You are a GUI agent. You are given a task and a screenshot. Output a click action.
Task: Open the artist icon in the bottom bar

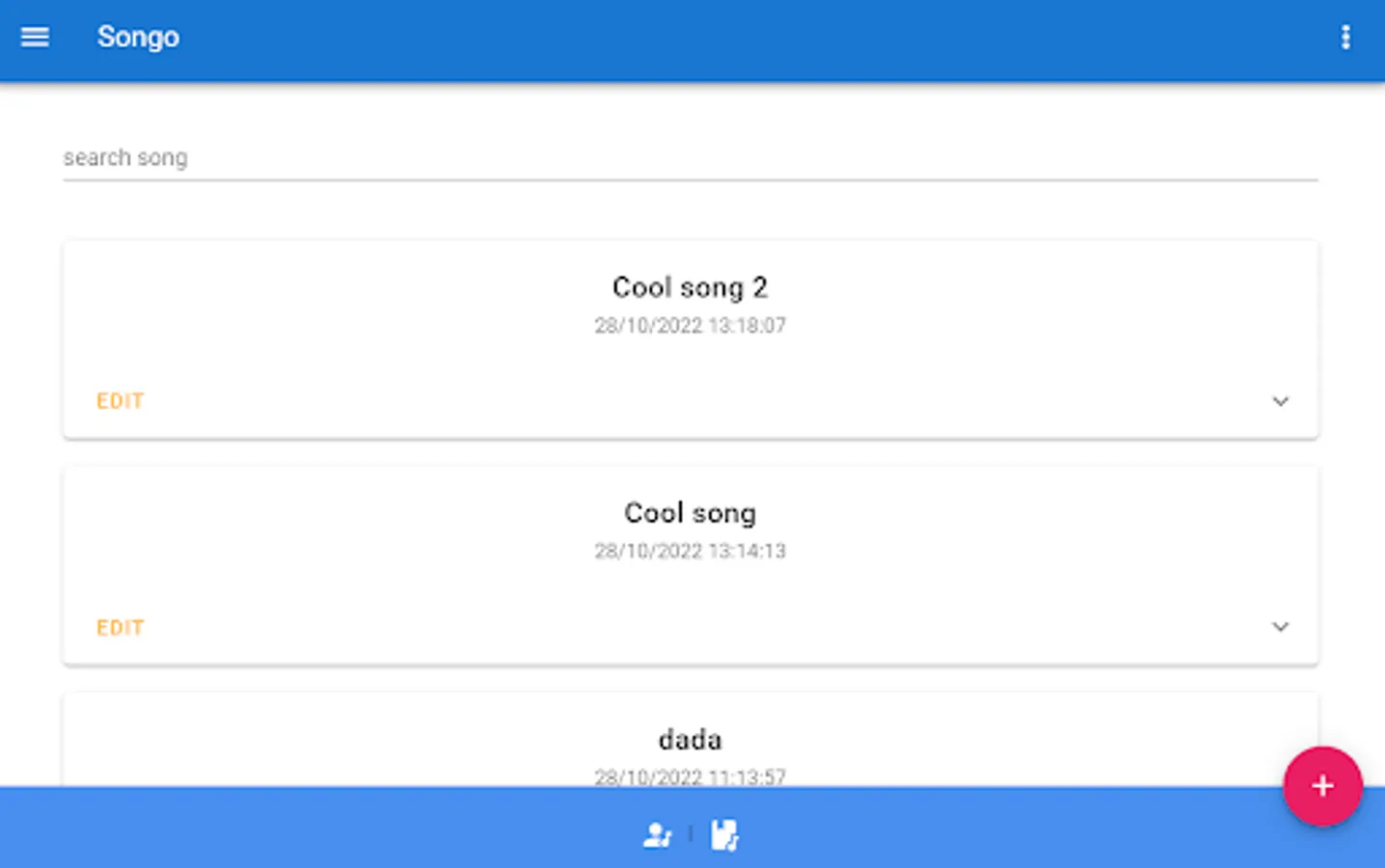[x=657, y=835]
